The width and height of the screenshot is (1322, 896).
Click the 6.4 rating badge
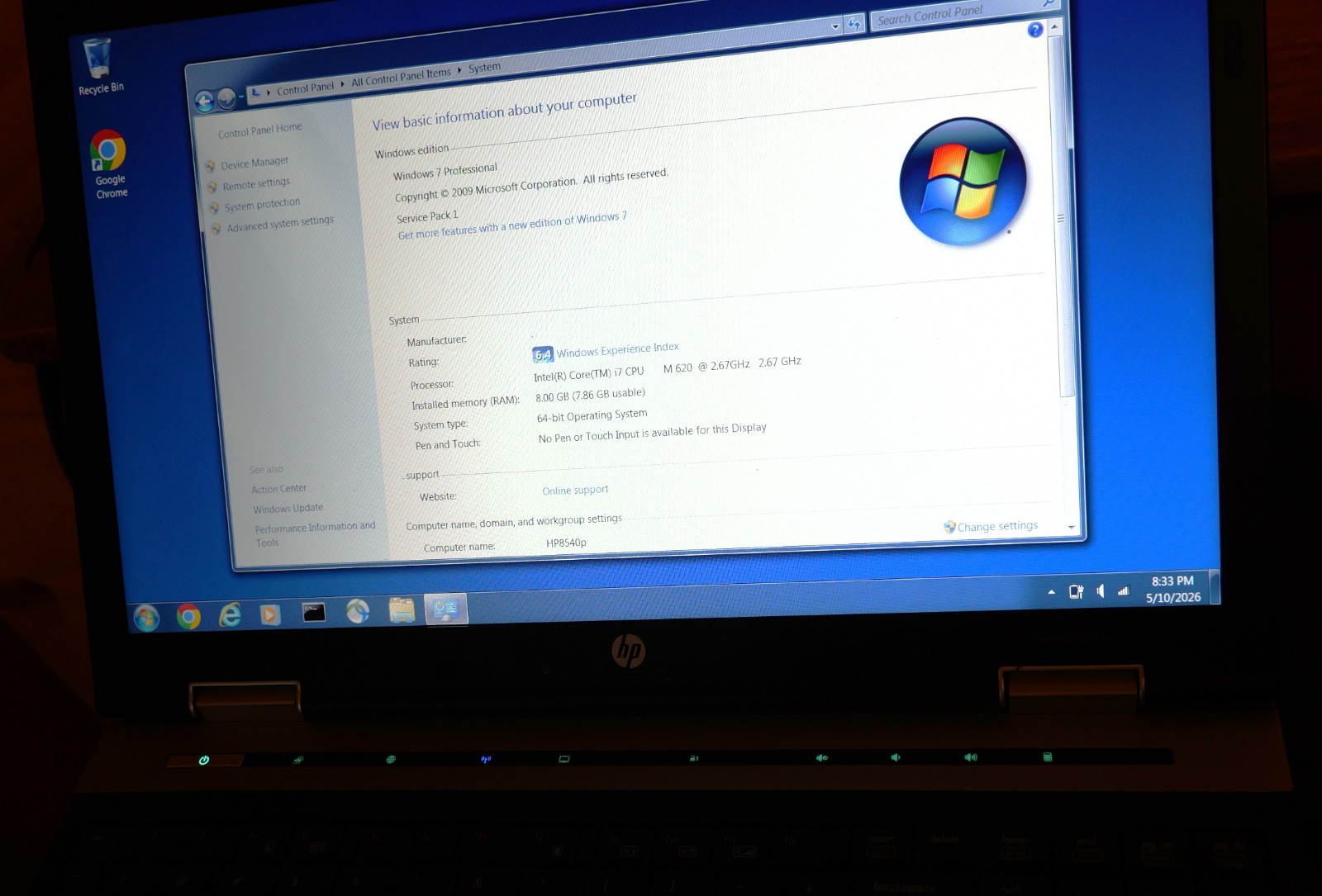(542, 354)
